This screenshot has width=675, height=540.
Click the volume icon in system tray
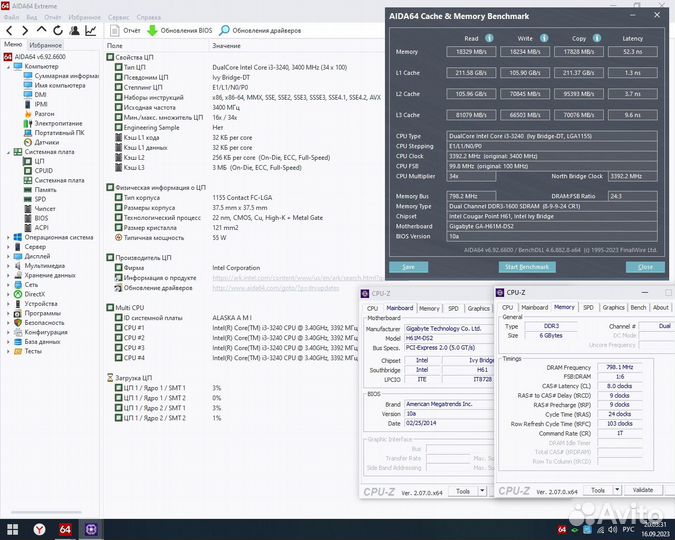[612, 530]
